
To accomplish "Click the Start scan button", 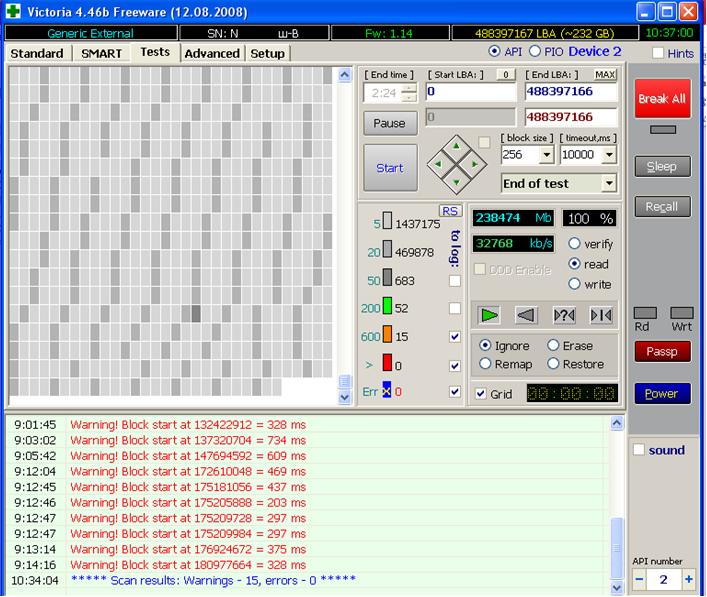I will (390, 168).
